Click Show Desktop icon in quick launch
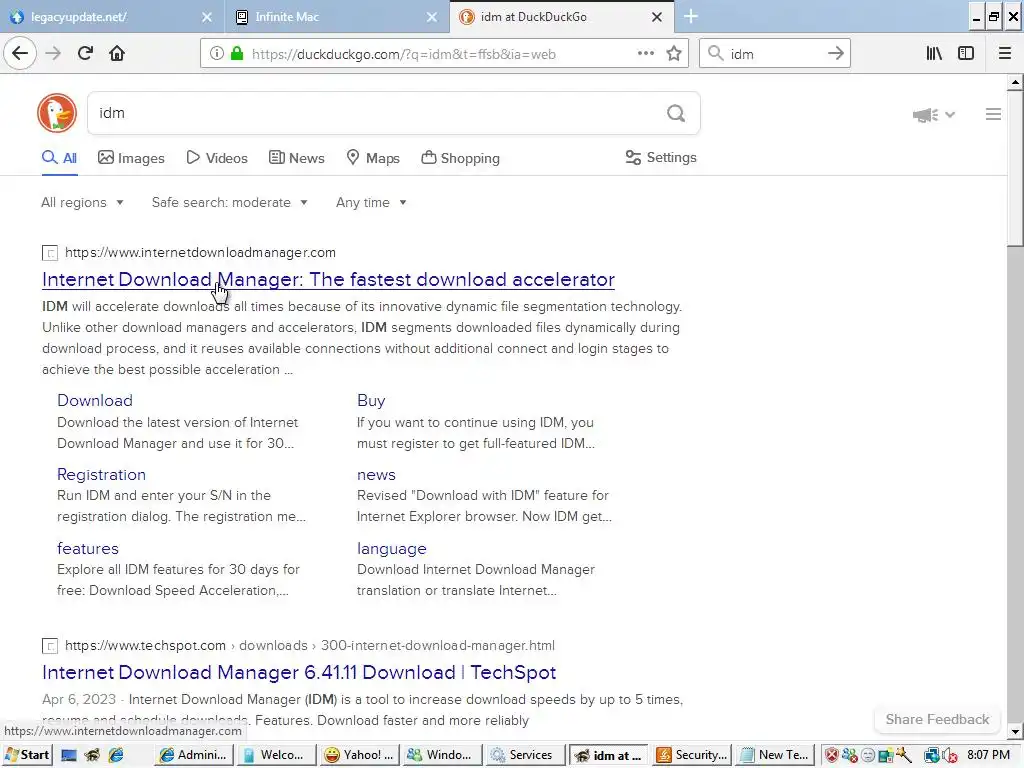This screenshot has width=1024, height=768. [69, 755]
